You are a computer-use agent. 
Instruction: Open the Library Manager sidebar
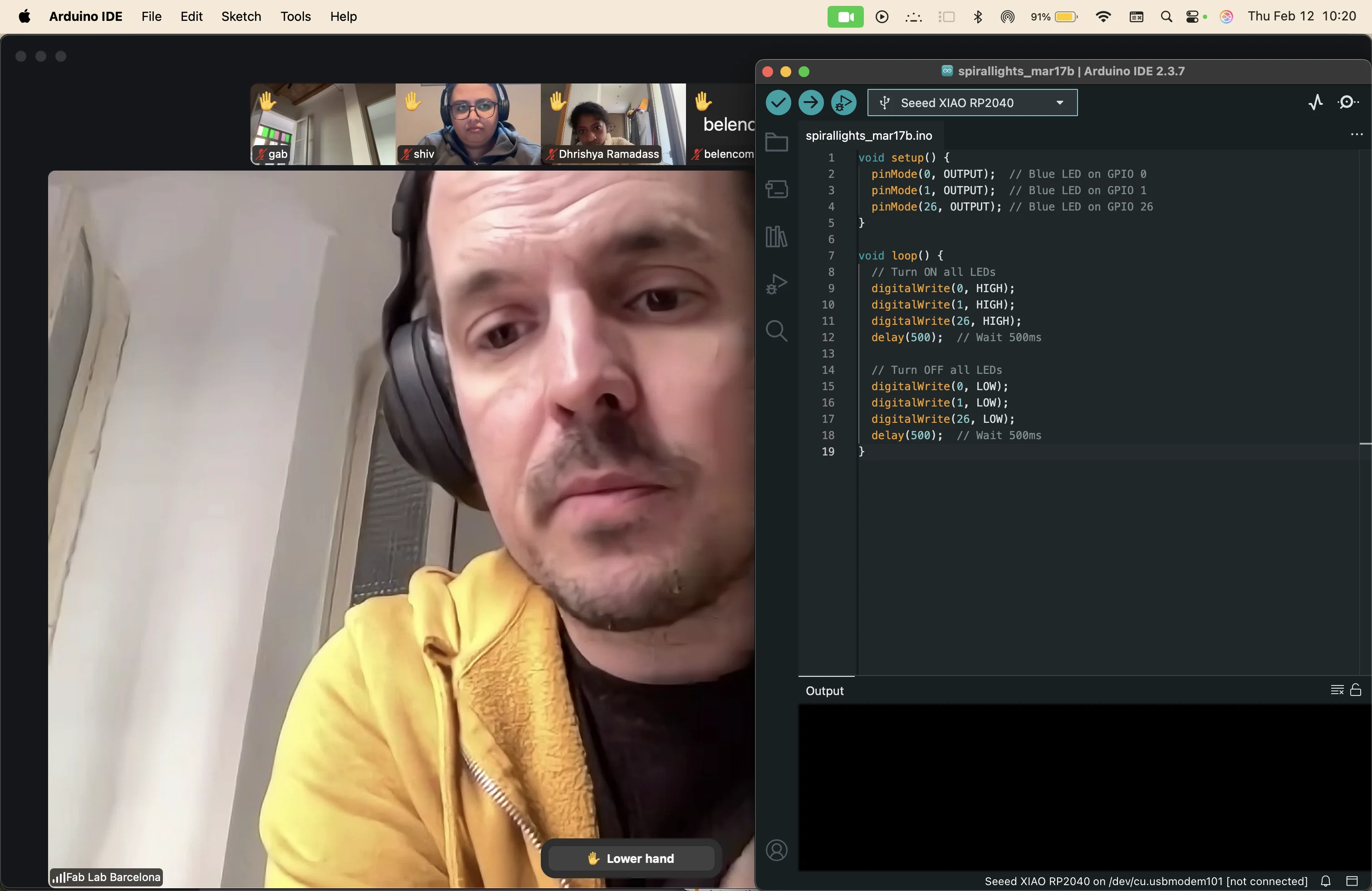[x=776, y=236]
